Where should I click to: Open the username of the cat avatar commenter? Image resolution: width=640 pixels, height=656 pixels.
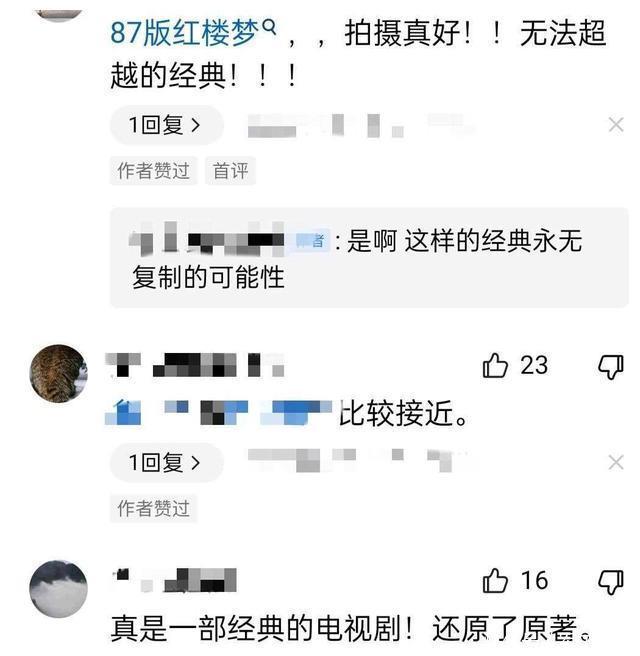(195, 365)
